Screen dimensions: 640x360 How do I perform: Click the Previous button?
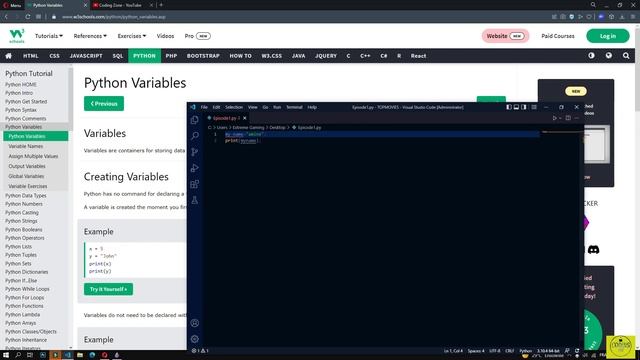(104, 104)
